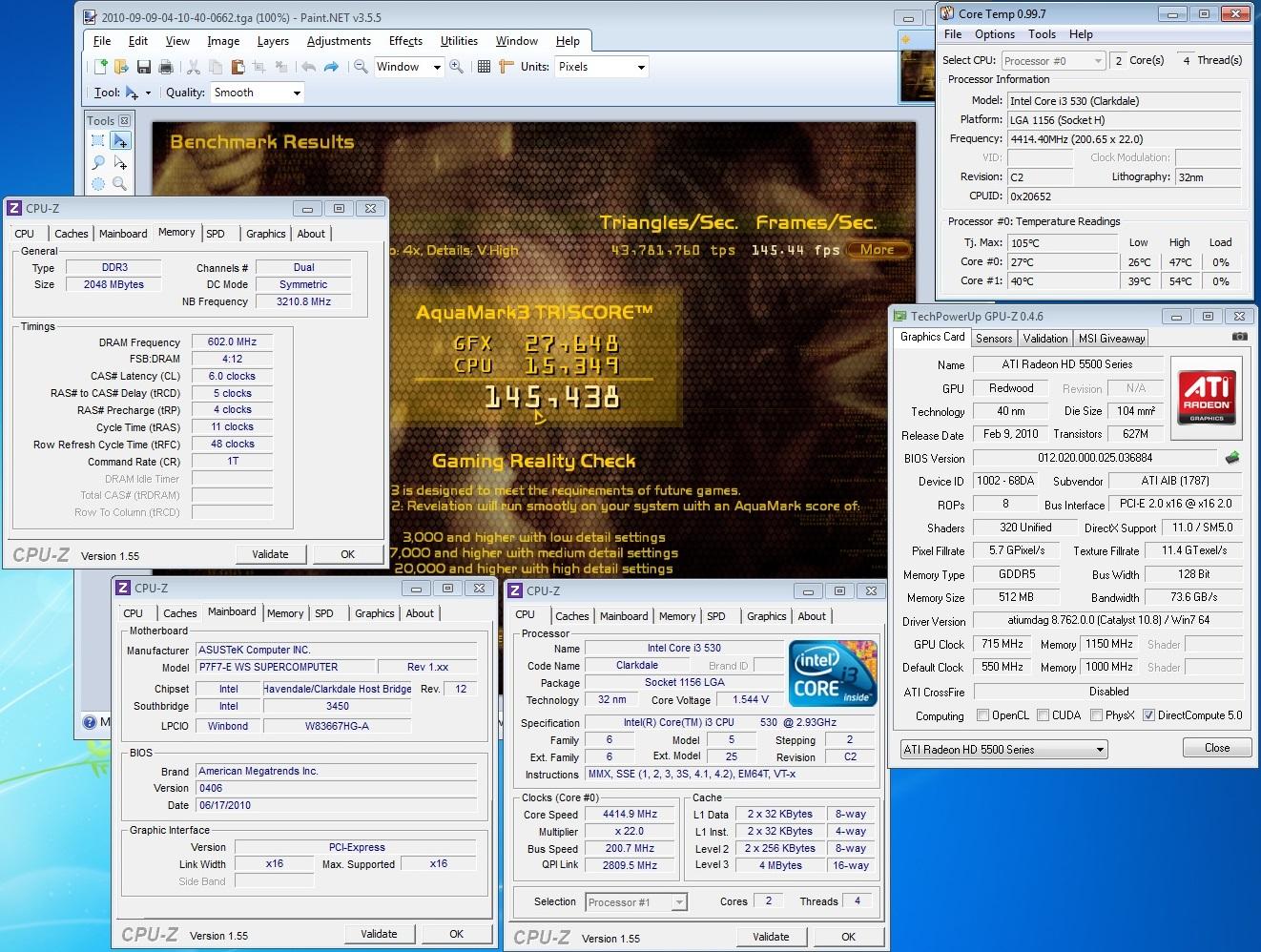This screenshot has width=1261, height=952.
Task: Open the Units Pixels dropdown
Action: click(641, 67)
